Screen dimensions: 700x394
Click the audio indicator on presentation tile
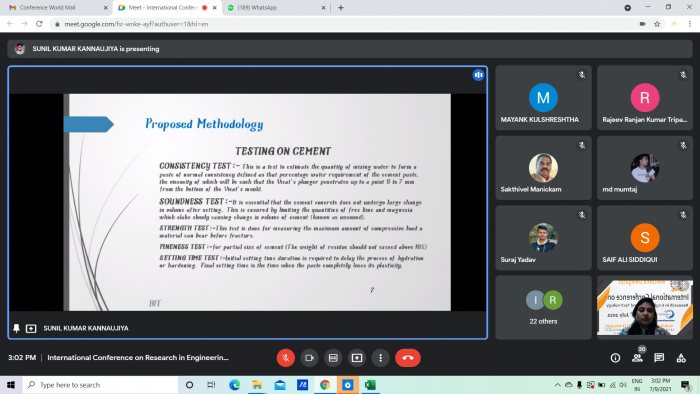coord(478,75)
